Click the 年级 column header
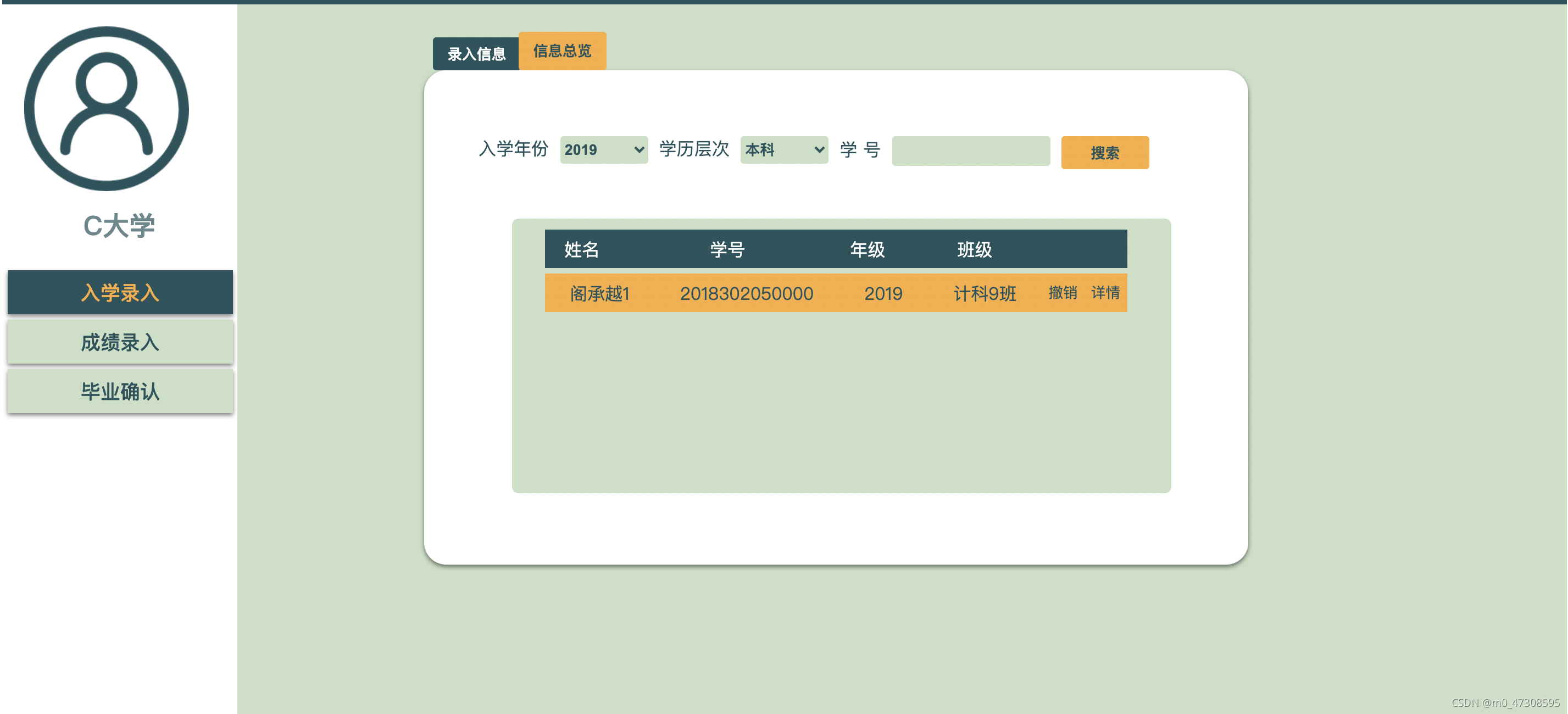This screenshot has height=714, width=1568. point(867,249)
